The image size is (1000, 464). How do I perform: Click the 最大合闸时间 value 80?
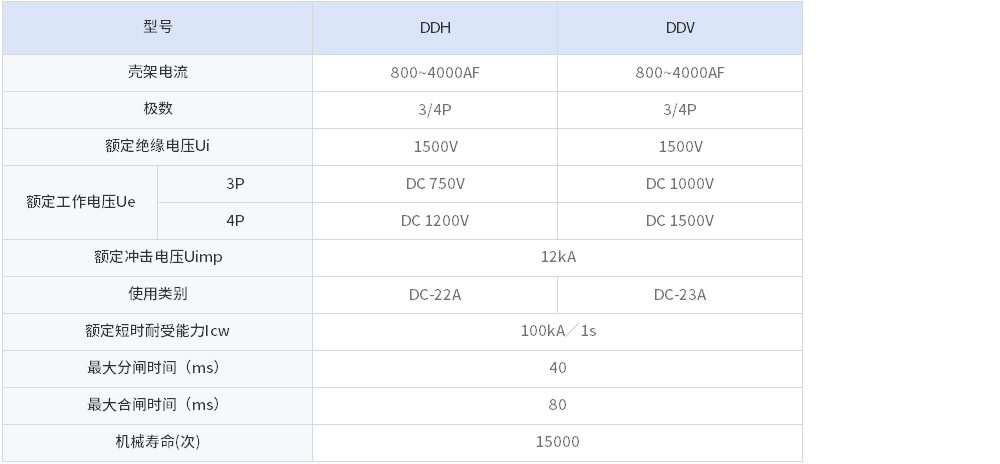[557, 405]
